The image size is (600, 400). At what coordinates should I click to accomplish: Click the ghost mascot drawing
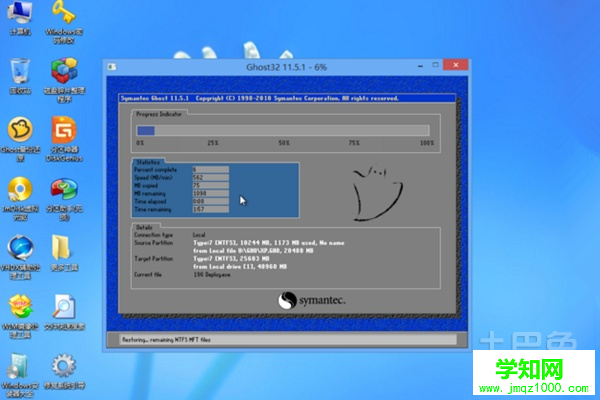tap(377, 193)
